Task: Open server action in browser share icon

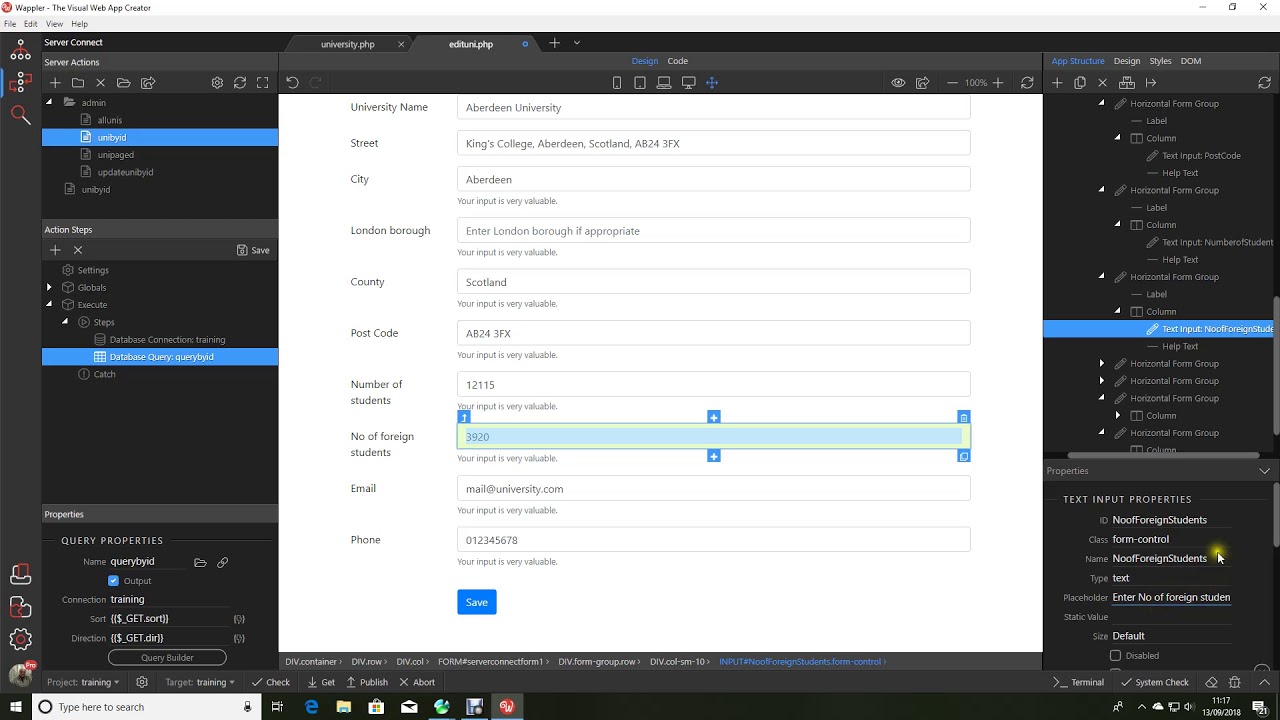Action: pyautogui.click(x=148, y=83)
